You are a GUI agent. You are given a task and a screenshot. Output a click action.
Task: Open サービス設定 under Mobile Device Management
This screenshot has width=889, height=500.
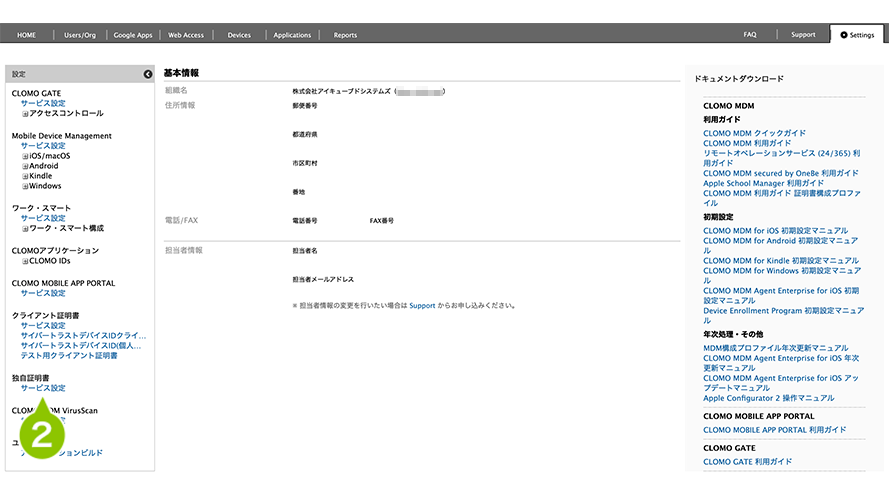43,146
